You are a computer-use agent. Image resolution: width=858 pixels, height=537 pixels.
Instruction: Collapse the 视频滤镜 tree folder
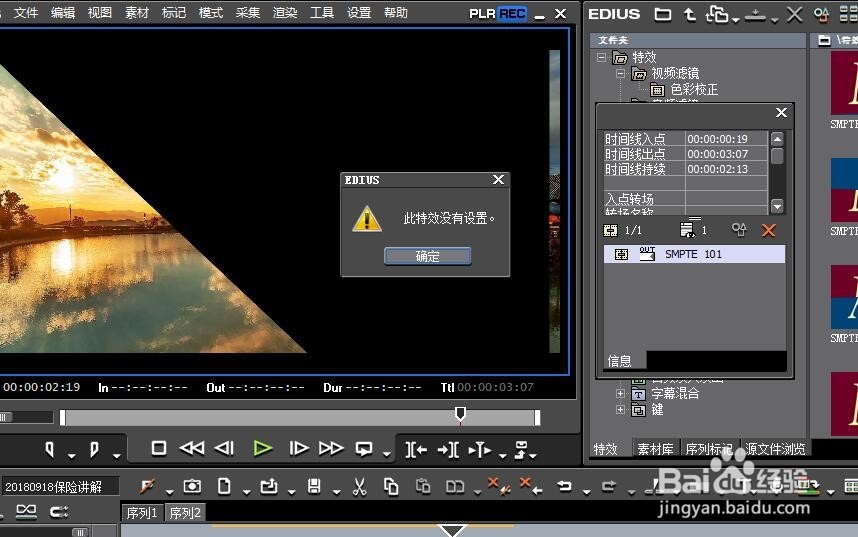(x=620, y=73)
